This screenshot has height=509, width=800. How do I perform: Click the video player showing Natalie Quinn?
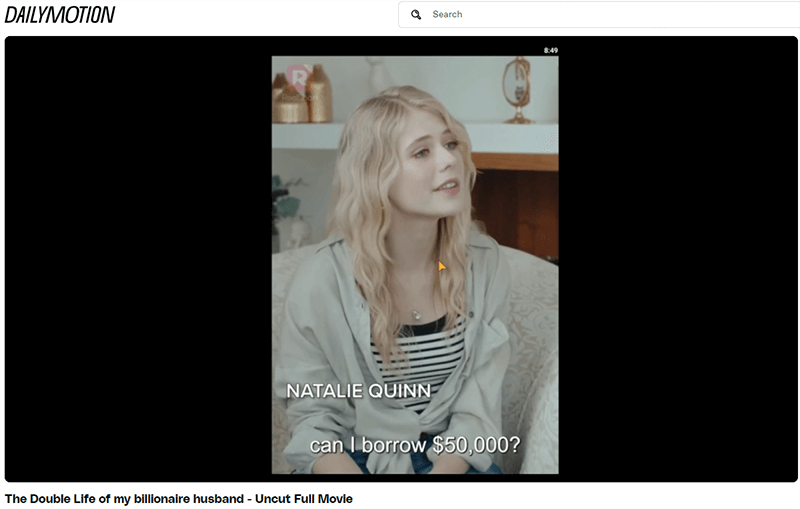click(401, 259)
